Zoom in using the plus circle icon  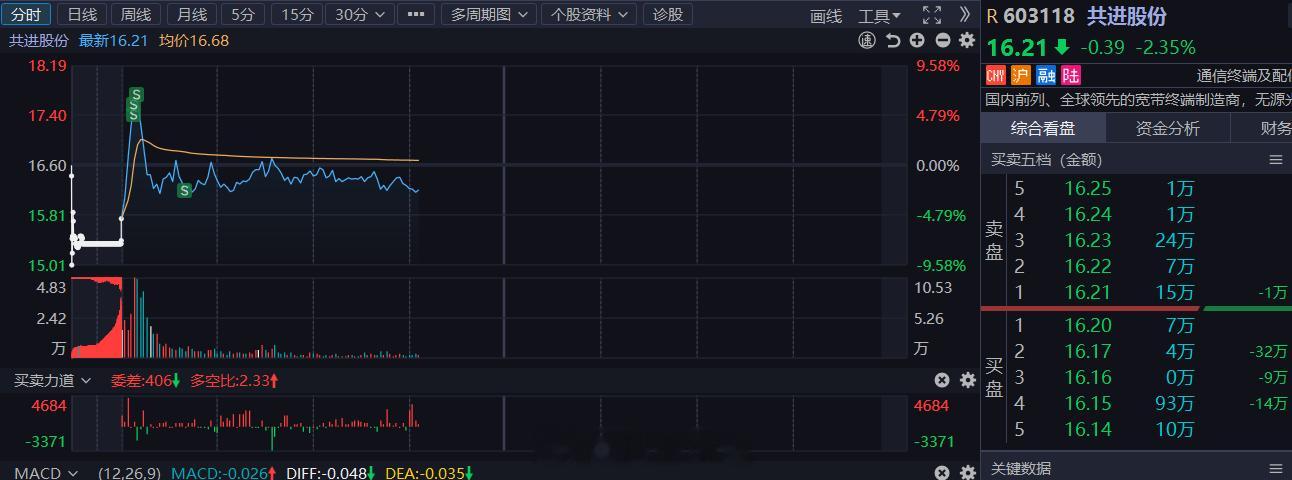point(917,40)
